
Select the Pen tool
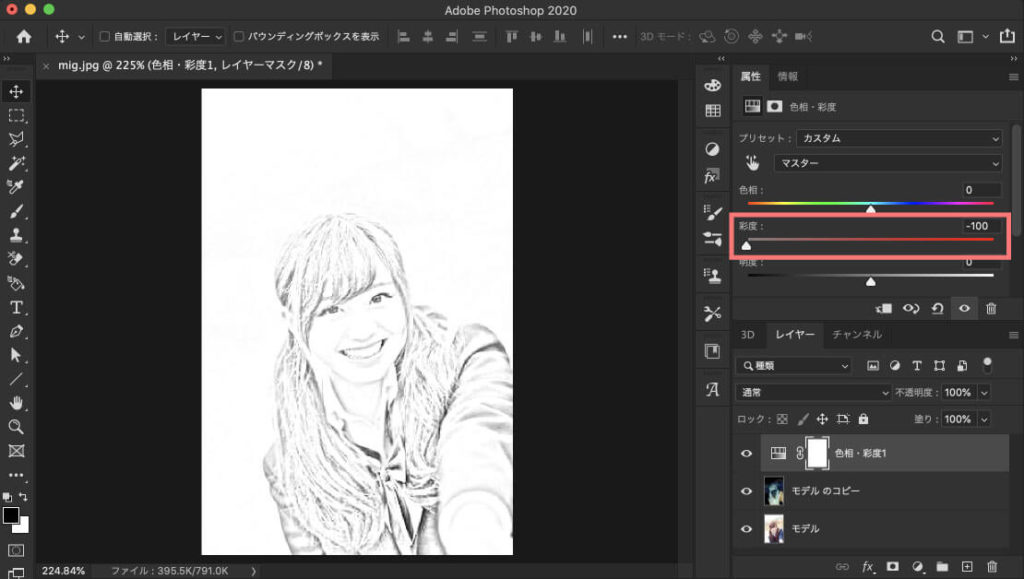(x=16, y=332)
